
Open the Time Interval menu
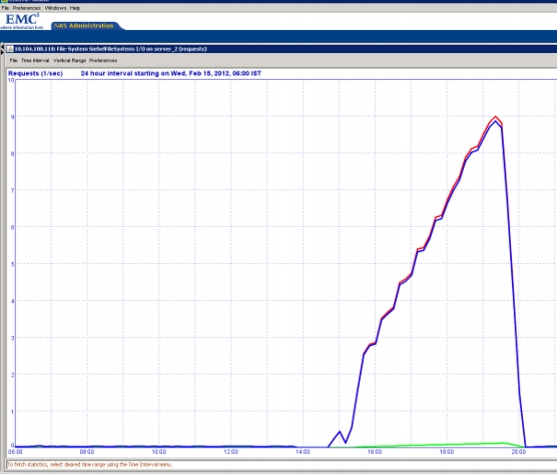pyautogui.click(x=35, y=60)
